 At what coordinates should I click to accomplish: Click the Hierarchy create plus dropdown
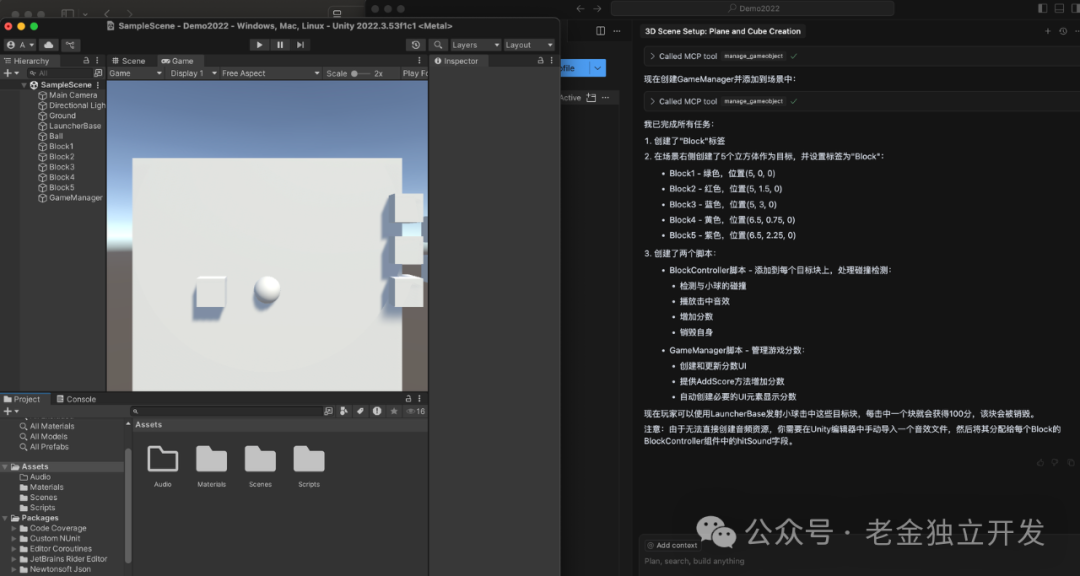11,73
